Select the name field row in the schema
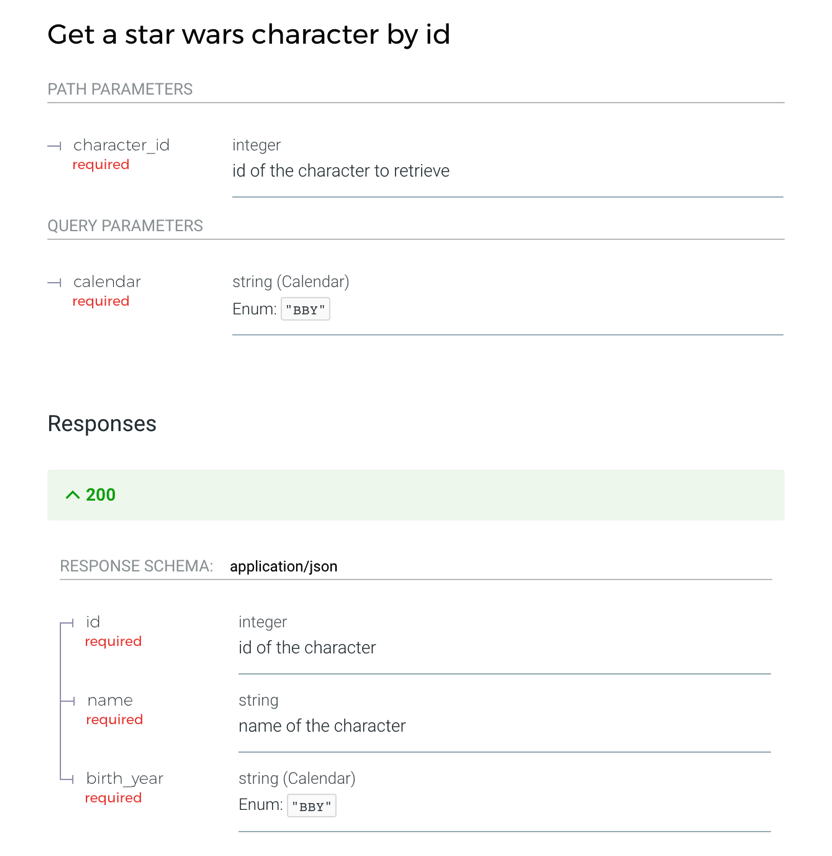 110,700
